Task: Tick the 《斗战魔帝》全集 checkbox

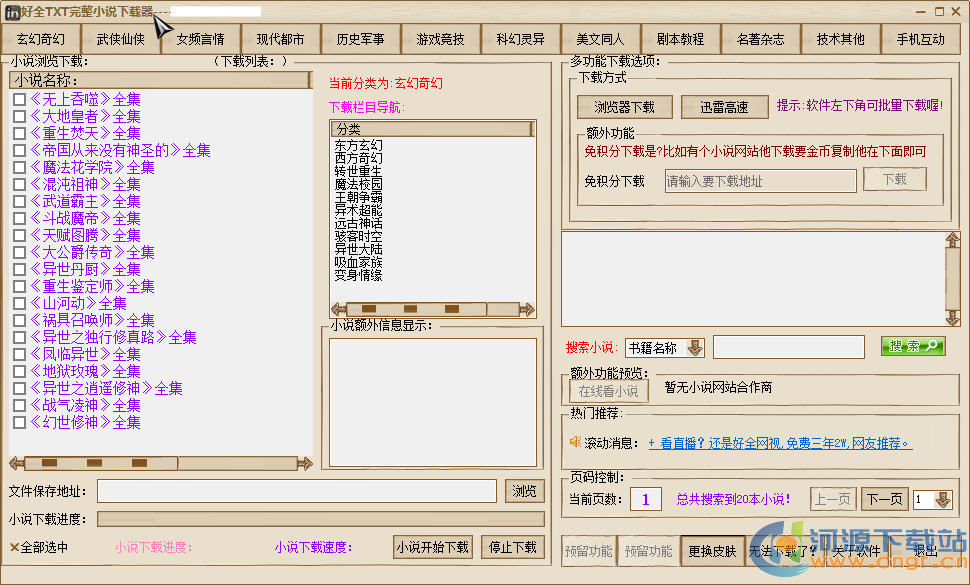Action: (19, 219)
